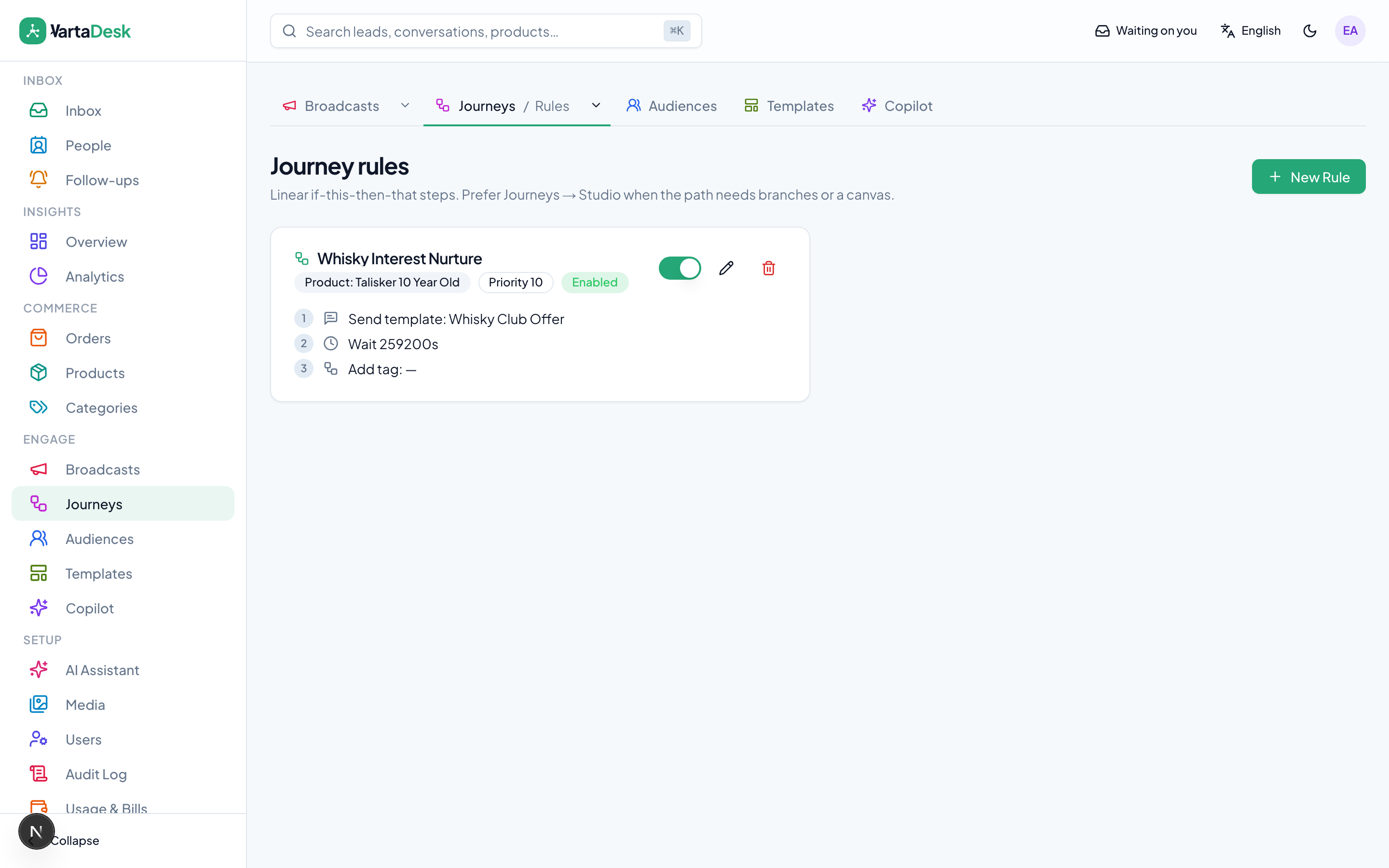Open Waiting on you
Viewport: 1389px width, 868px height.
(x=1145, y=31)
